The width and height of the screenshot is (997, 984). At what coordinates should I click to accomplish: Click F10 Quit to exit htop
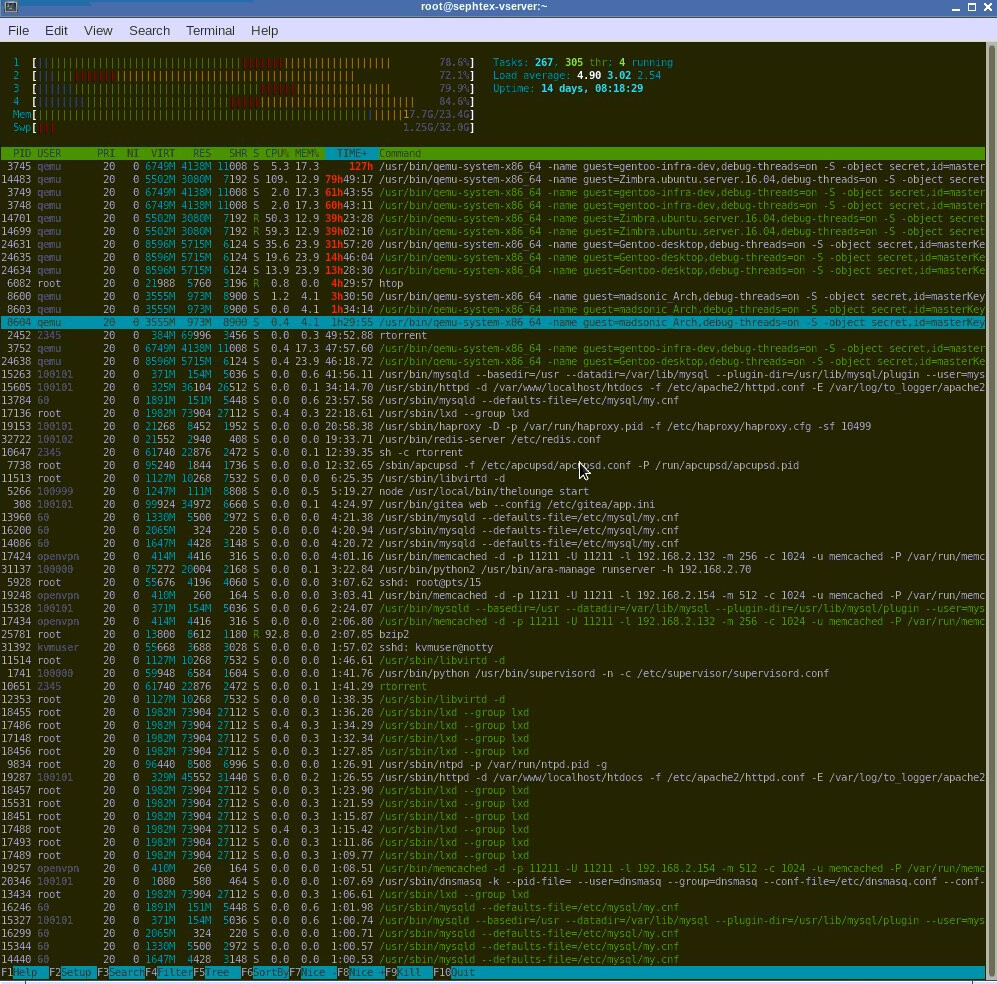pyautogui.click(x=462, y=972)
